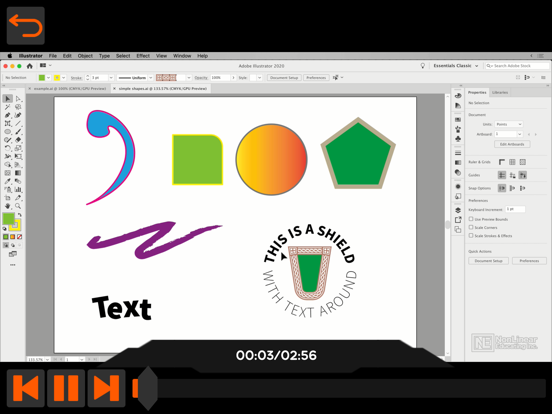Open the Units dropdown showing Points
Viewport: 552px width, 414px height.
509,124
